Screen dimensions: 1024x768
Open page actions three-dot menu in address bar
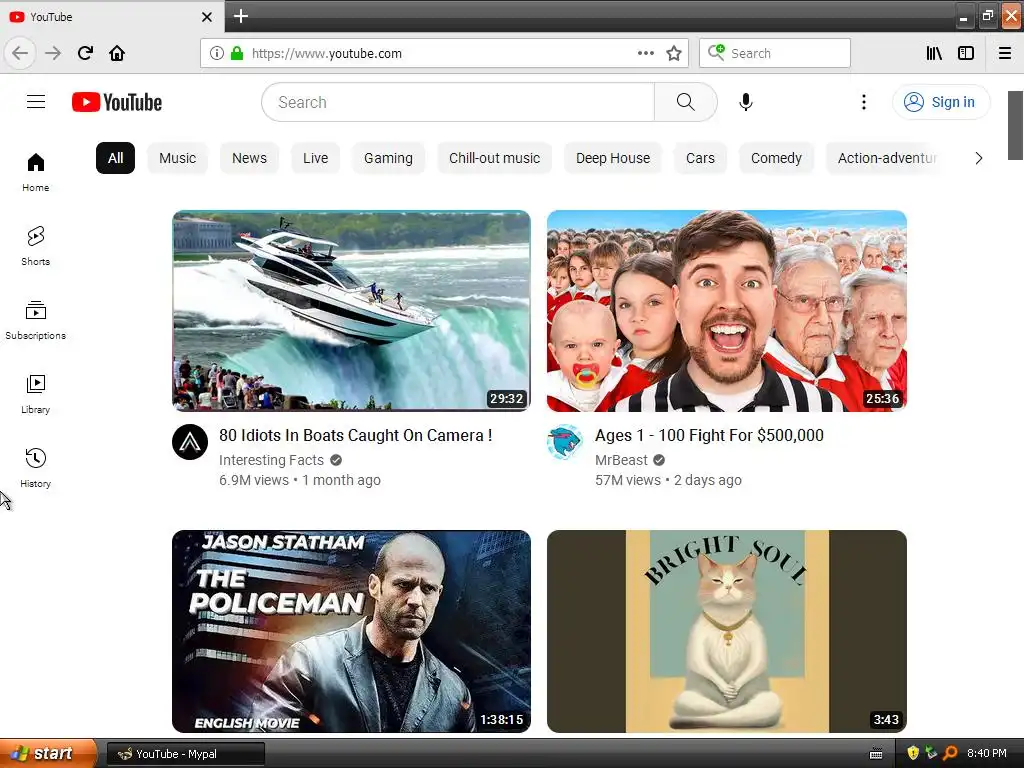[645, 53]
